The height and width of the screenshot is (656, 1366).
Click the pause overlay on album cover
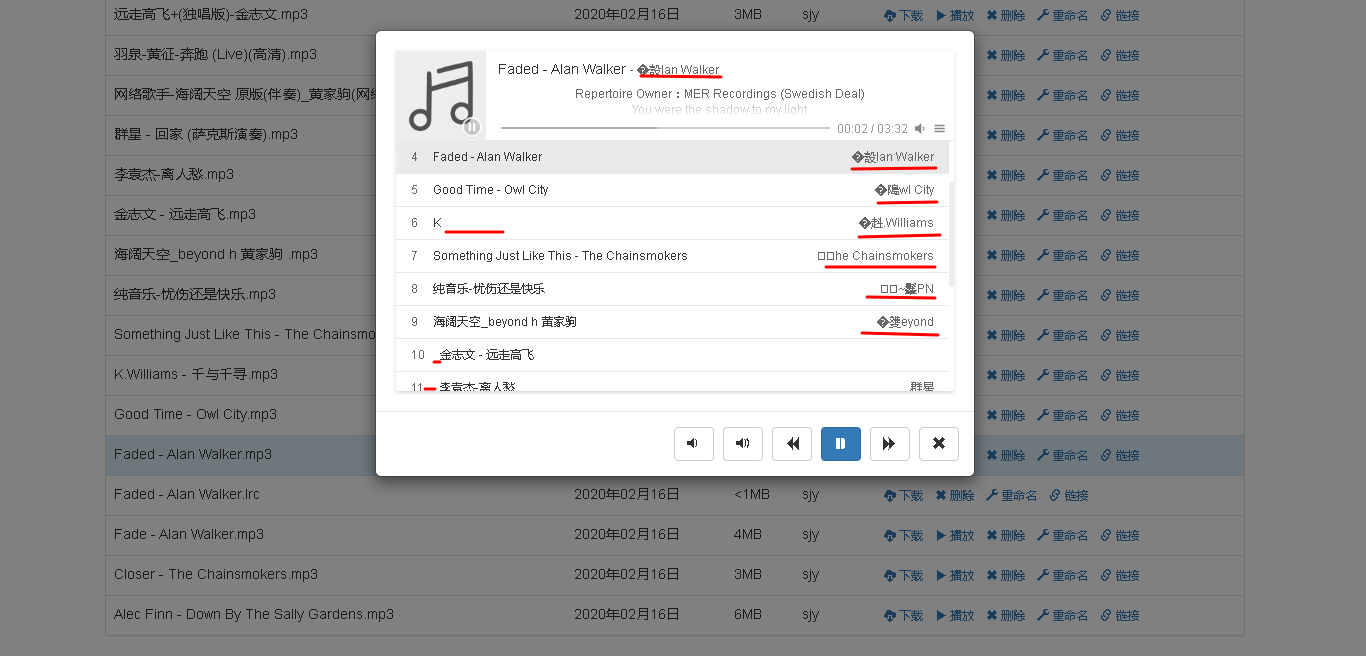472,126
